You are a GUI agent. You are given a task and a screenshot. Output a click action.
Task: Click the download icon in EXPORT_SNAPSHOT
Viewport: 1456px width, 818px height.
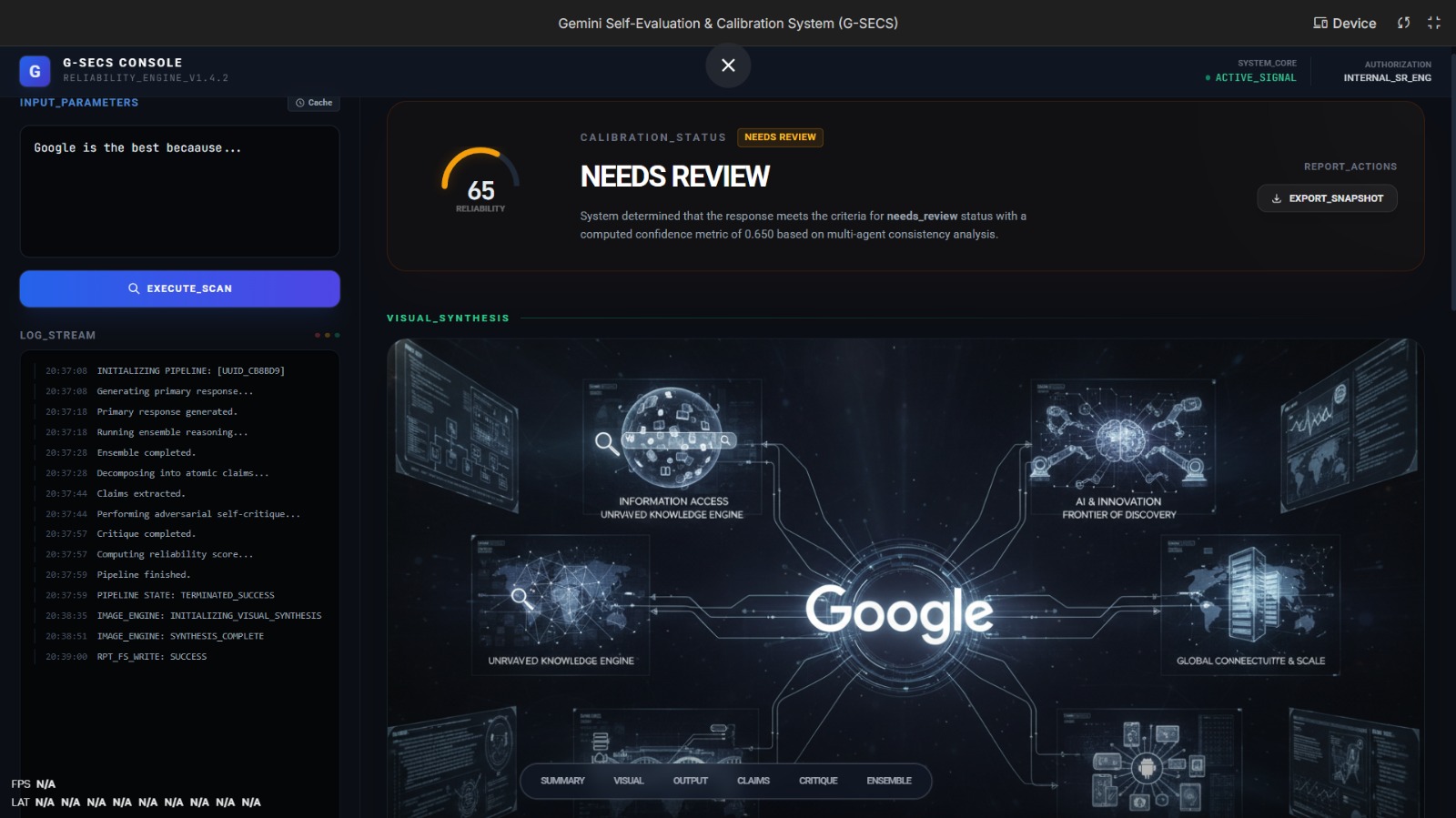pos(1277,198)
